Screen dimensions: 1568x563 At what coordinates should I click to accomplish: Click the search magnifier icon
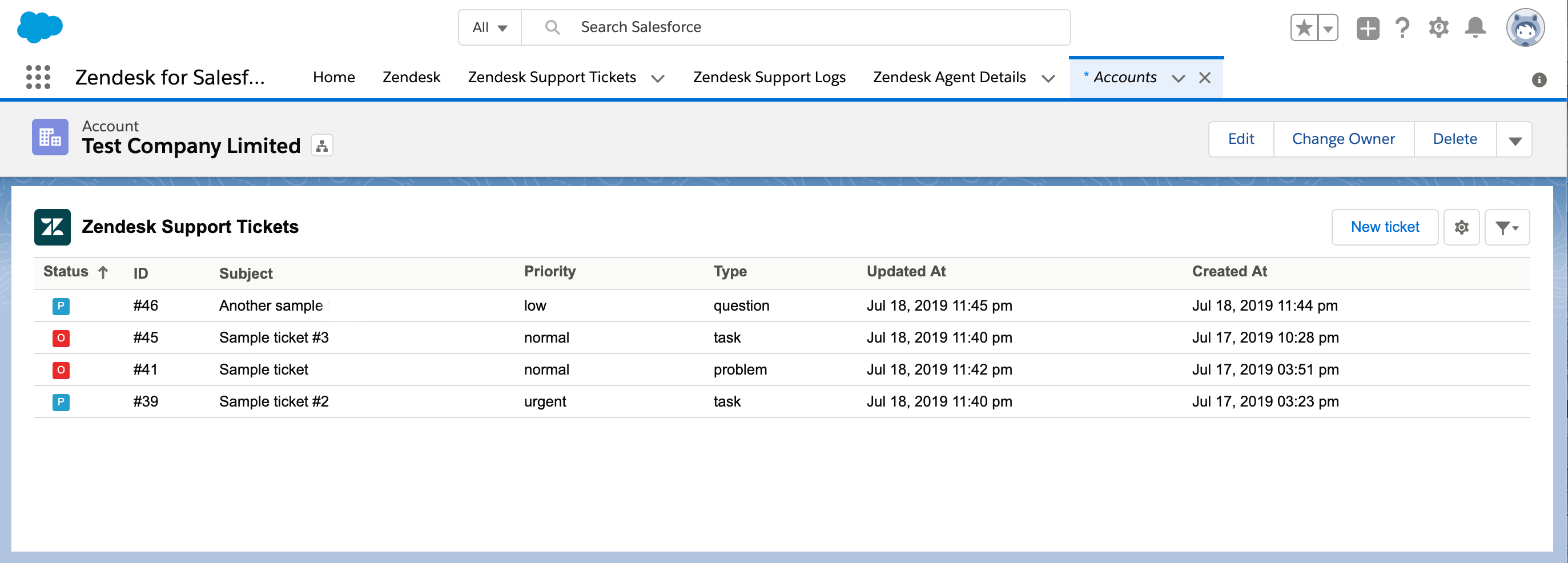point(552,27)
